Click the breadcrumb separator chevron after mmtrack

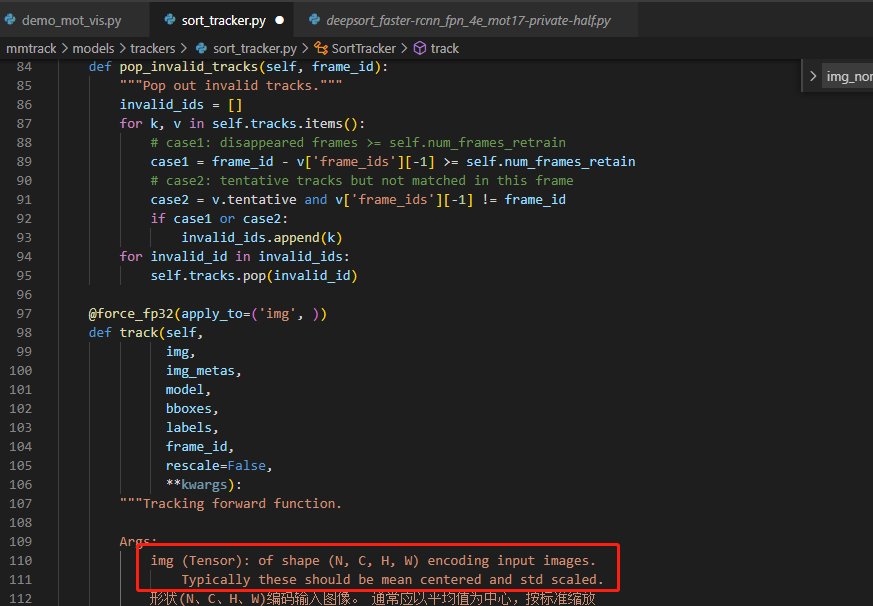click(63, 47)
